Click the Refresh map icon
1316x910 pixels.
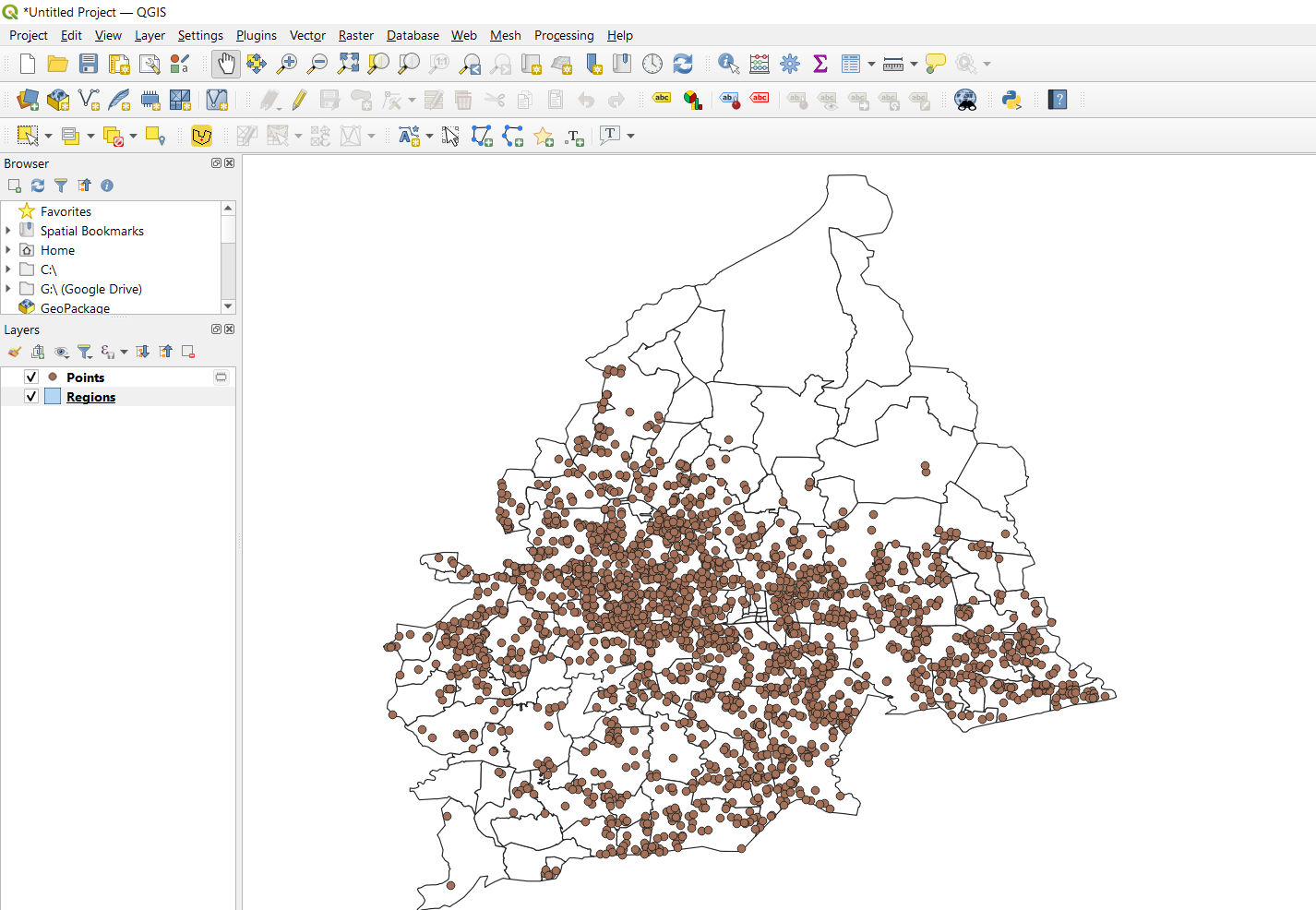click(x=683, y=64)
